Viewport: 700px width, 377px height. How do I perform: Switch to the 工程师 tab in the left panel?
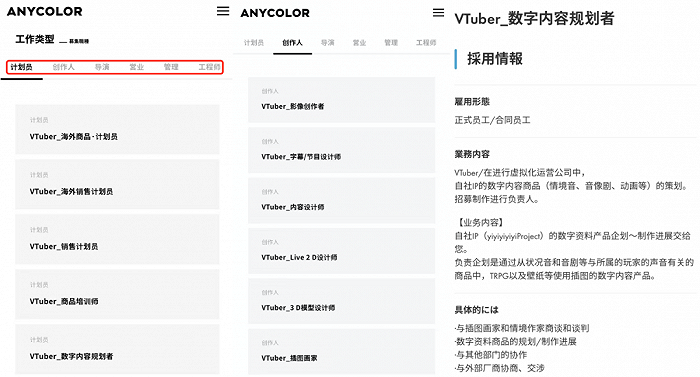[209, 67]
